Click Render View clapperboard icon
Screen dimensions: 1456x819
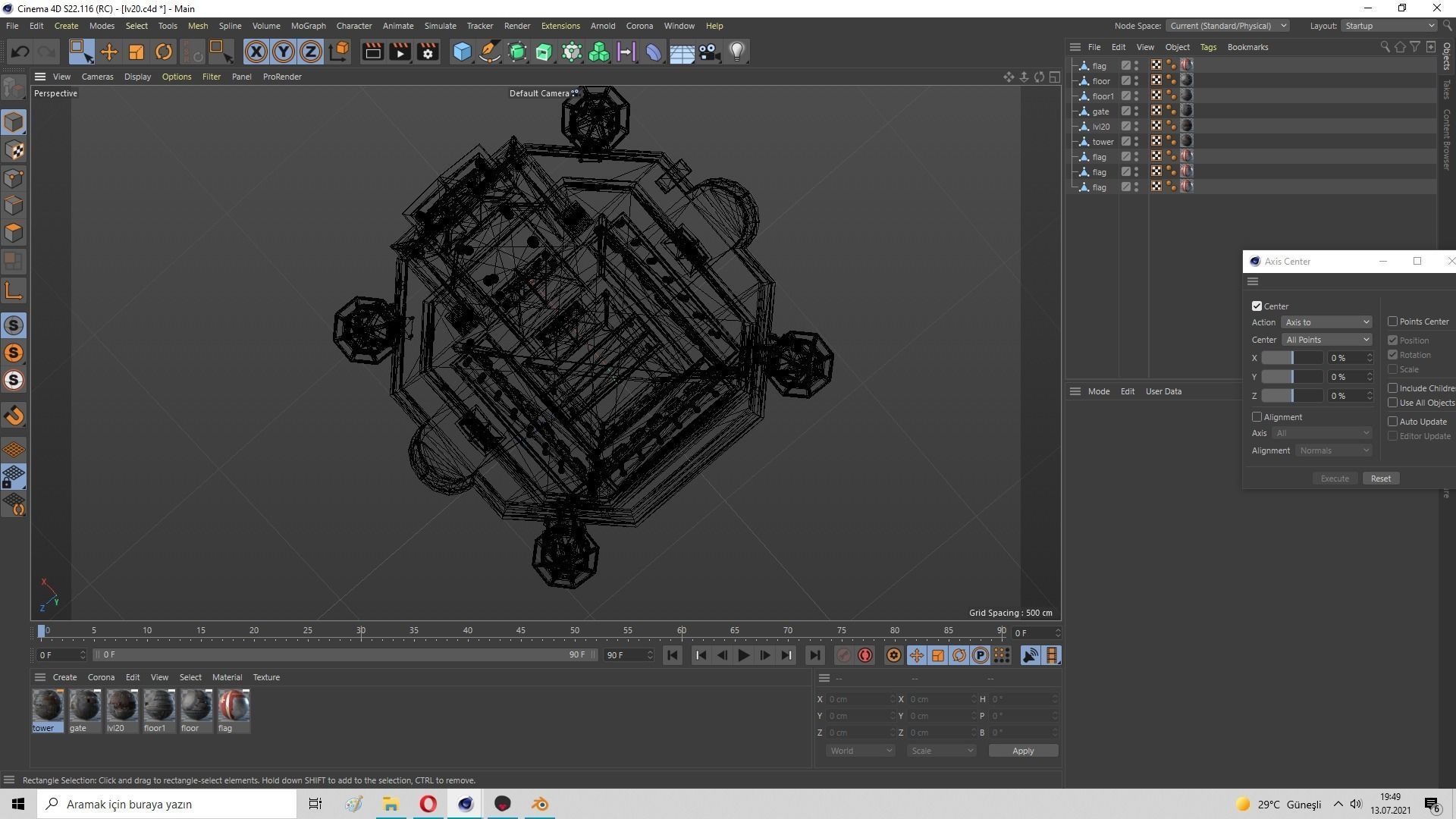[372, 52]
